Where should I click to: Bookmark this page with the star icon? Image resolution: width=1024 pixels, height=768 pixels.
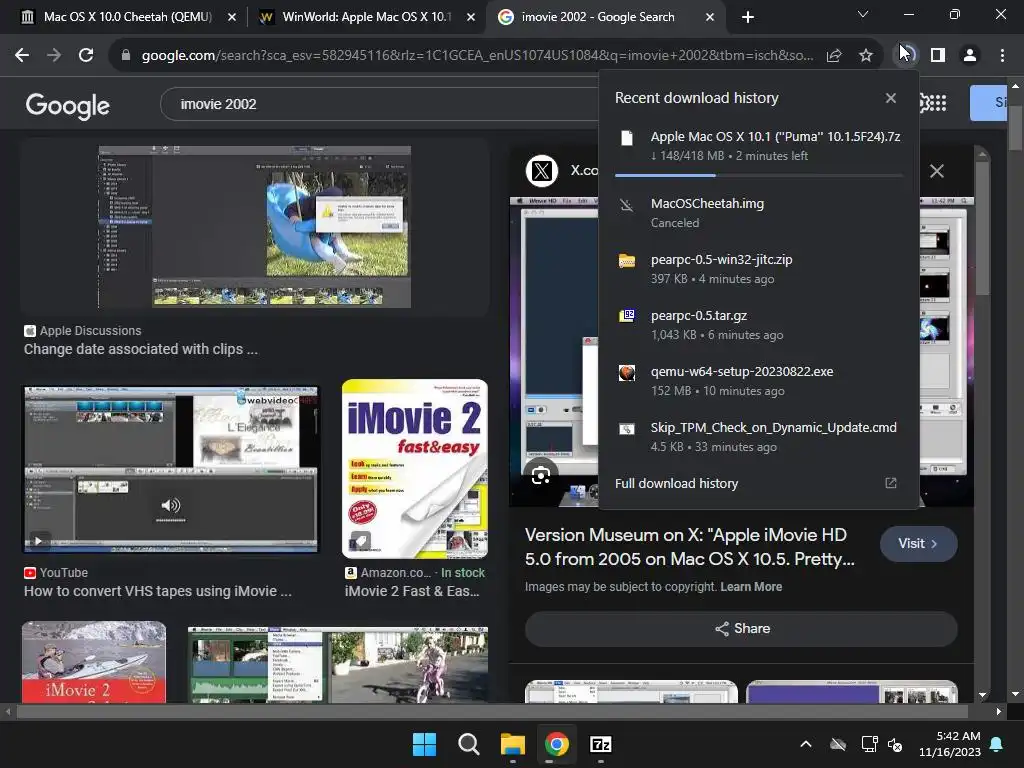click(x=866, y=56)
